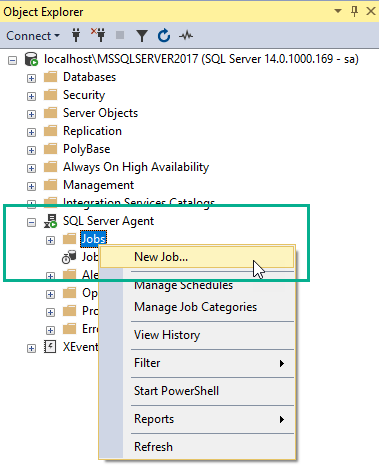Collapse the localhost server node
Screen dimensions: 379x466
13,61
